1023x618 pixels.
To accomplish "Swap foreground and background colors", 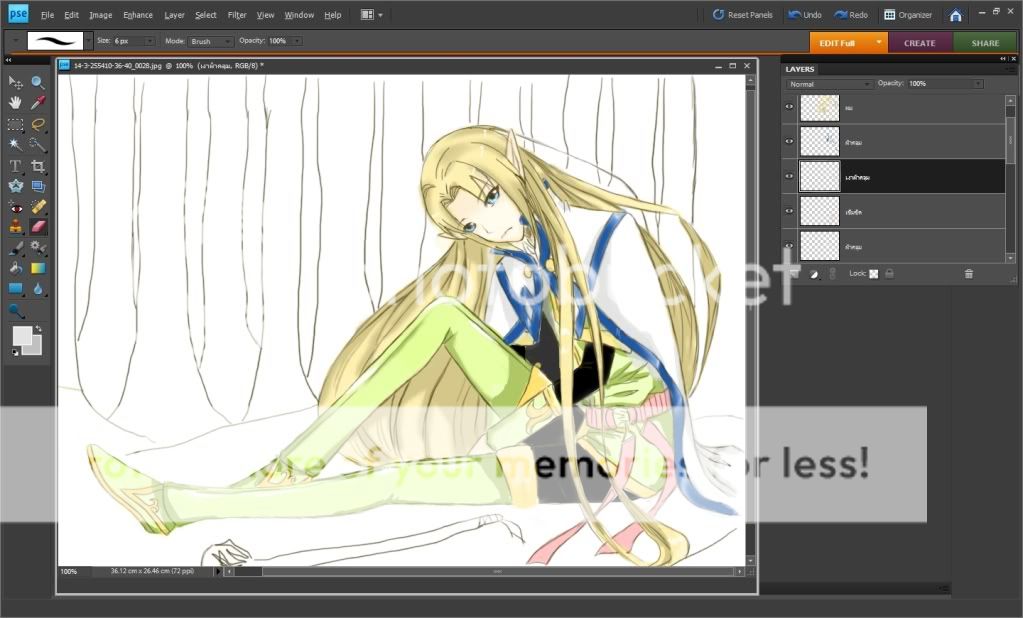I will (38, 328).
